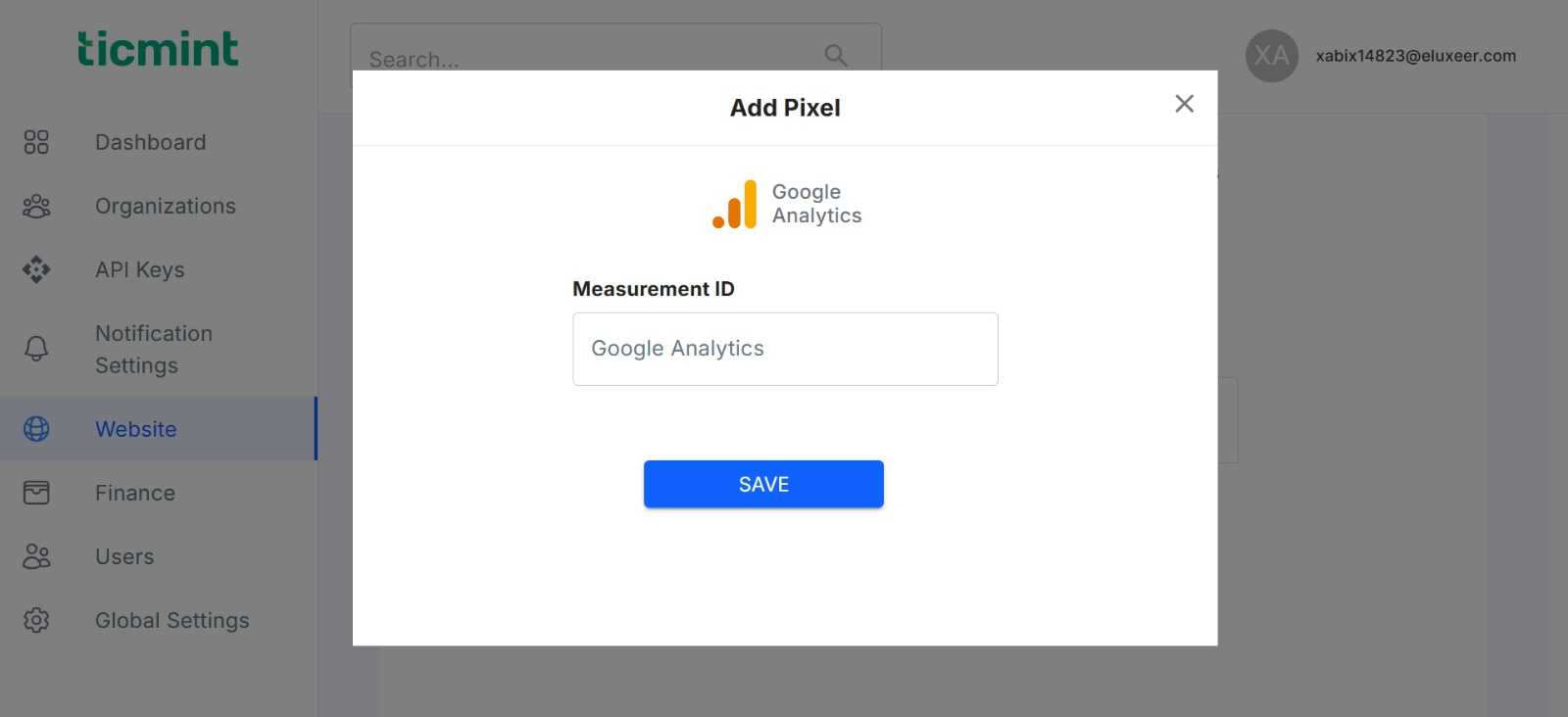
Task: Click the Notification Settings bell icon
Action: 36,349
